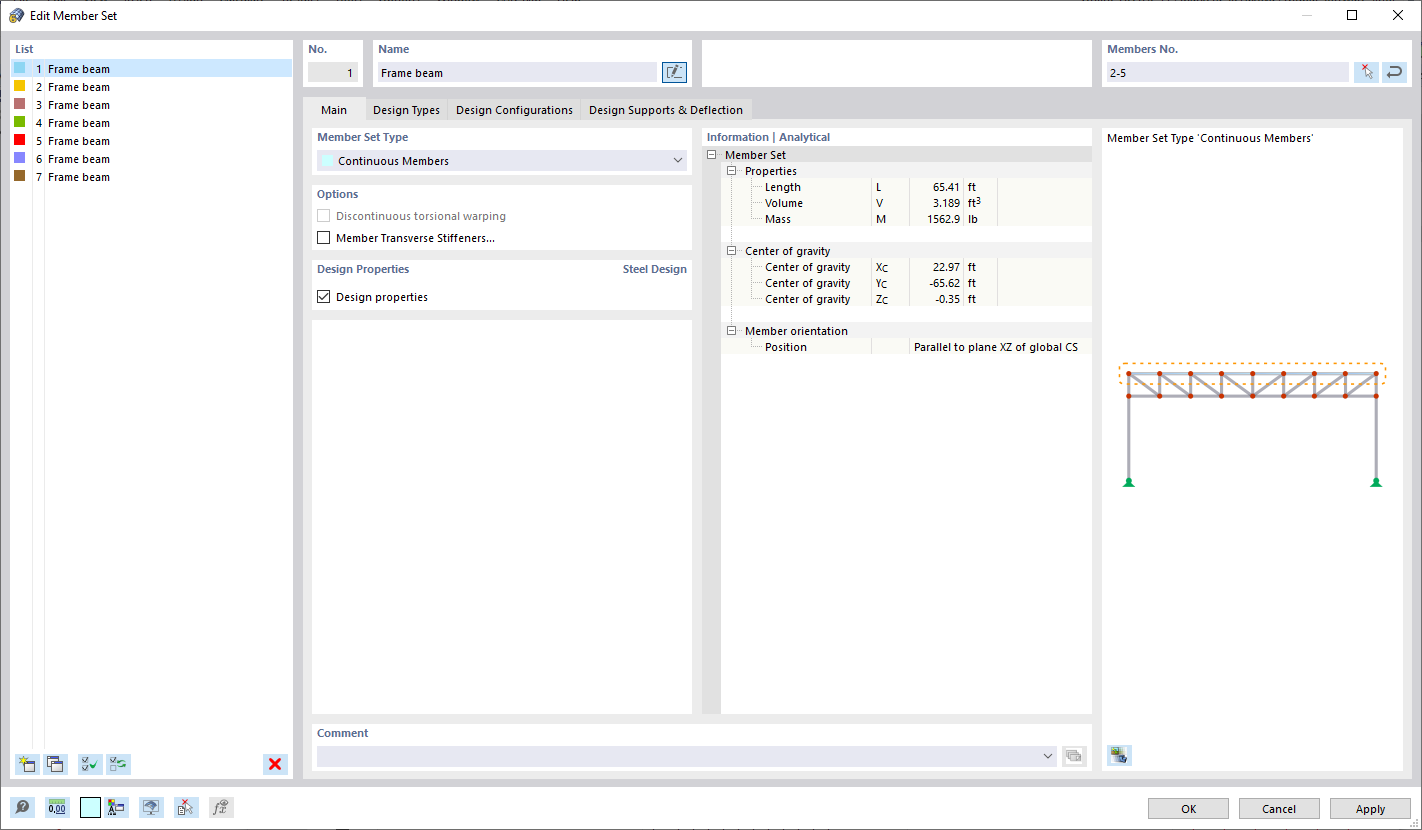
Task: Enable Member Transverse Stiffeners
Action: pos(323,237)
